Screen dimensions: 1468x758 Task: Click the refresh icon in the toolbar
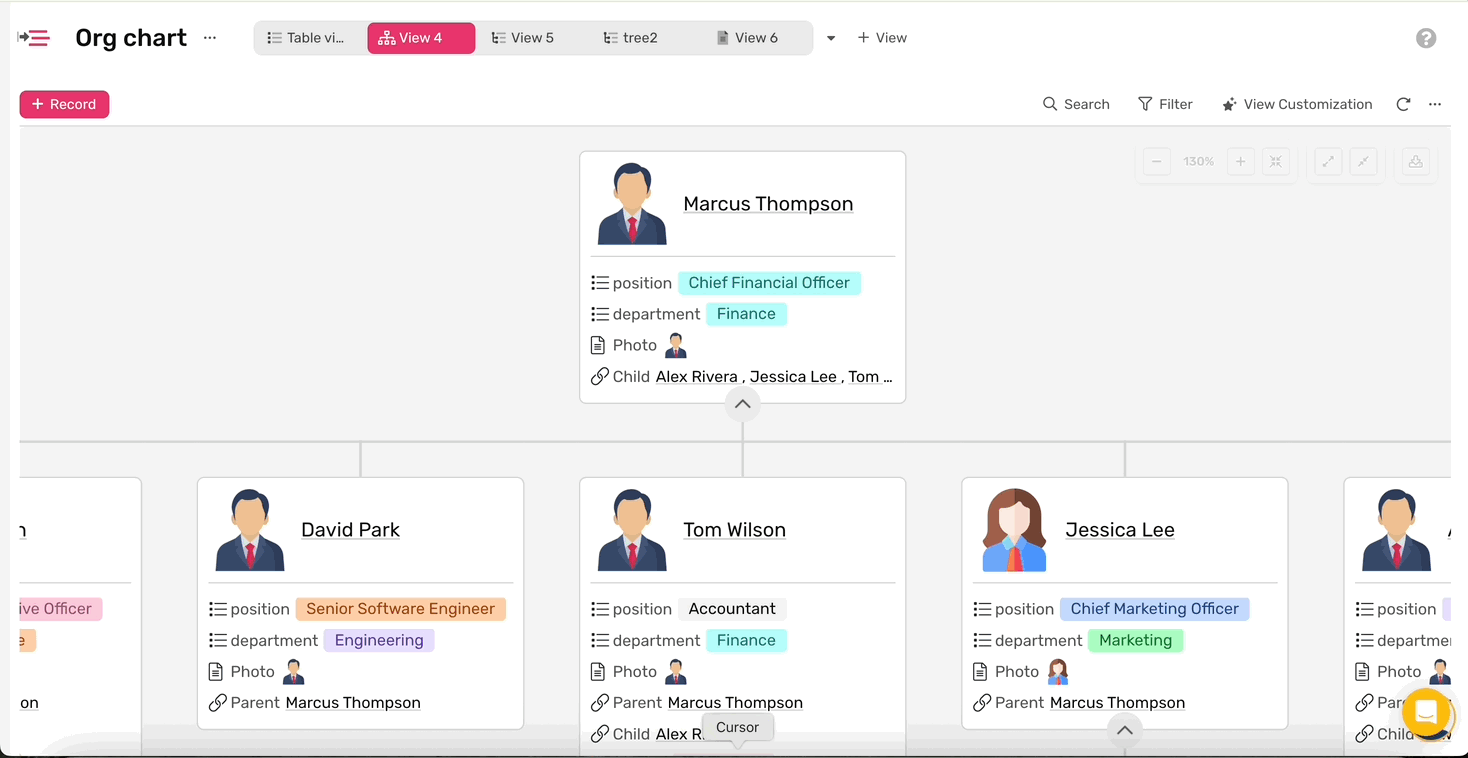(1403, 104)
